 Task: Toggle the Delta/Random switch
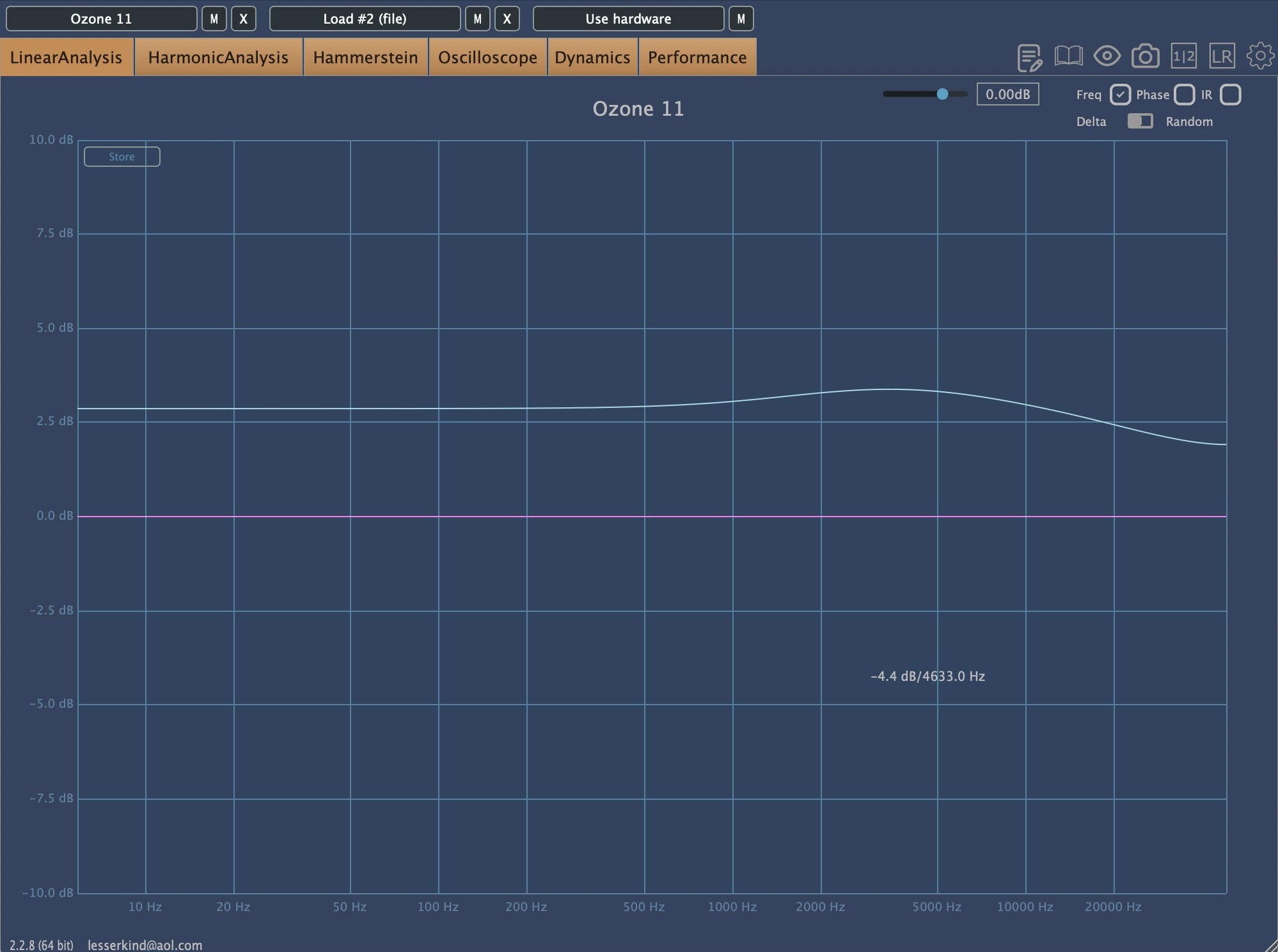click(x=1140, y=121)
